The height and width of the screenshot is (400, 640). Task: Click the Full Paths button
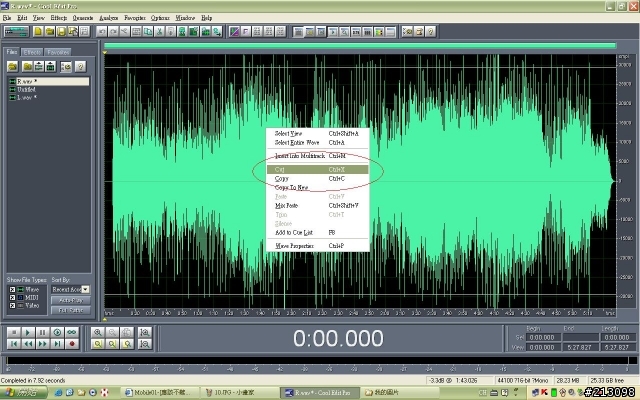[x=71, y=310]
